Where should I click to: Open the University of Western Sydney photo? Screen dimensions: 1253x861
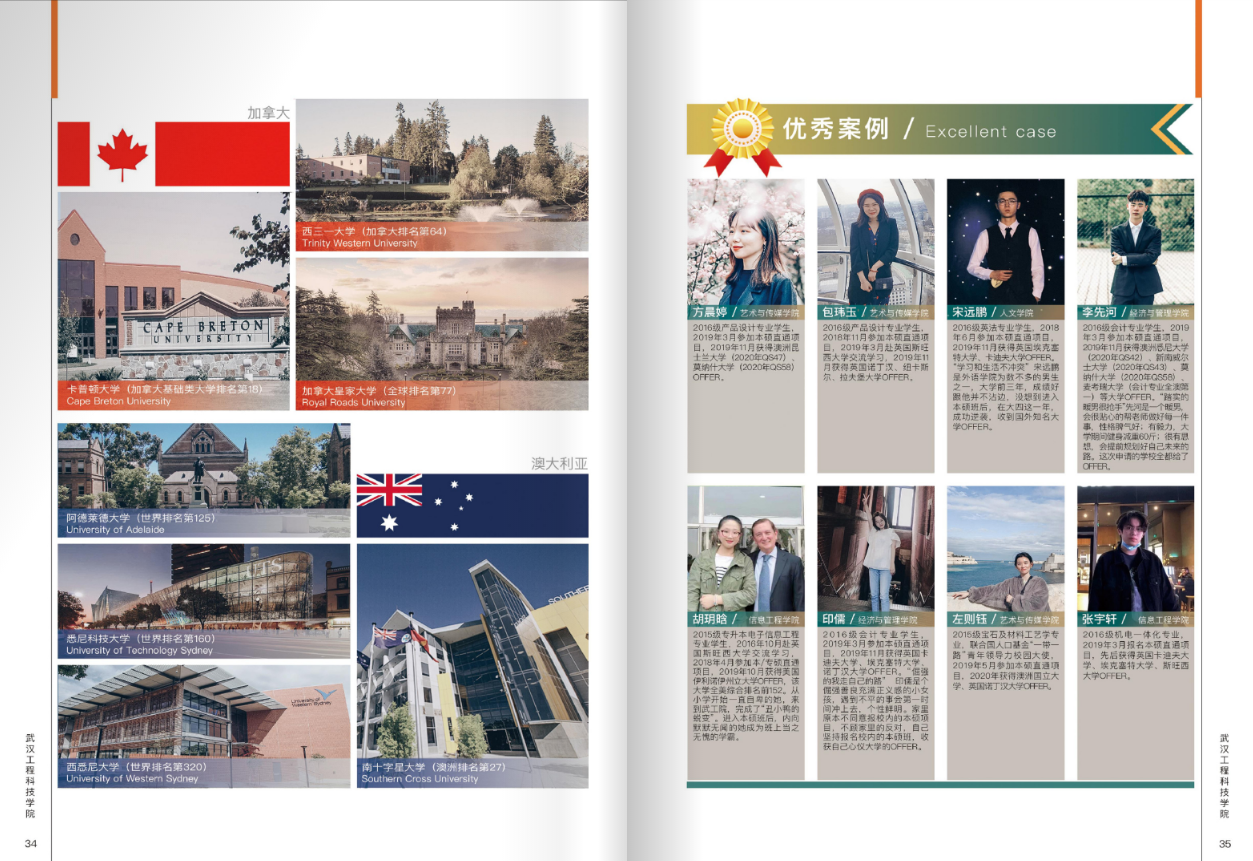(x=204, y=726)
